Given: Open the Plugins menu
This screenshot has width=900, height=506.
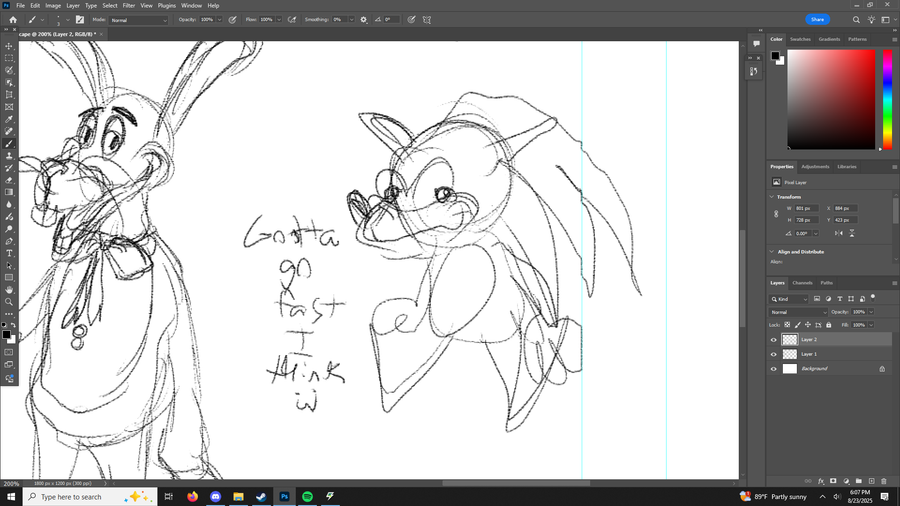Looking at the screenshot, I should point(166,6).
